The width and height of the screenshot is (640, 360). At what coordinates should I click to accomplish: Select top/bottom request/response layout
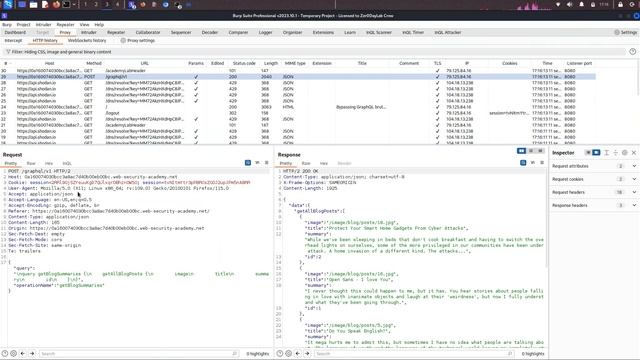click(x=531, y=151)
